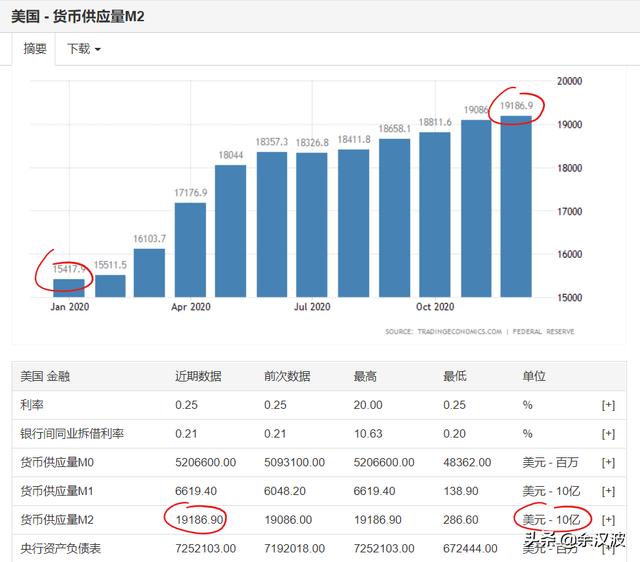Click the 央行资产负债表 lowest value 672444.00
Viewport: 640px width, 562px height.
[x=471, y=549]
